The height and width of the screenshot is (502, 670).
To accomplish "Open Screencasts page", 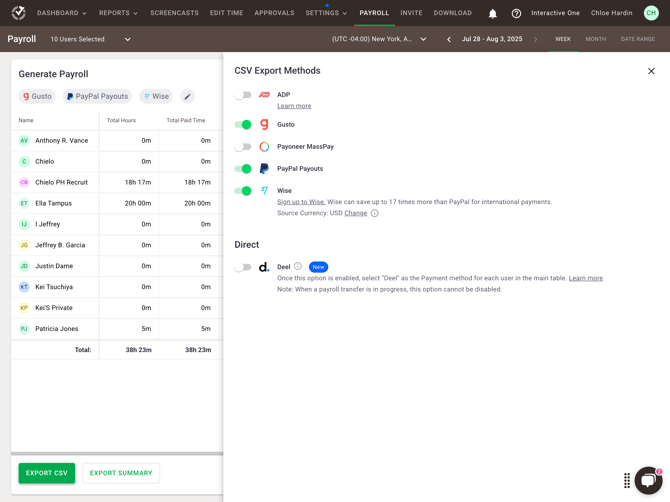I will point(174,13).
